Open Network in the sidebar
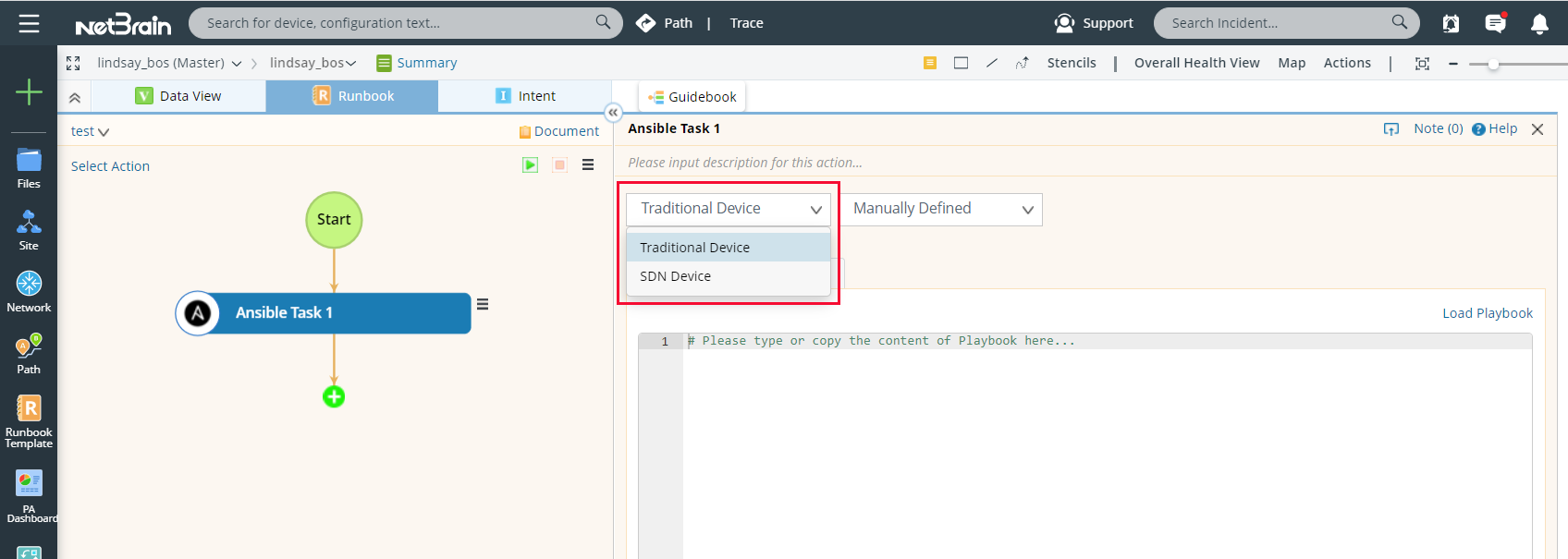1568x559 pixels. [x=29, y=292]
